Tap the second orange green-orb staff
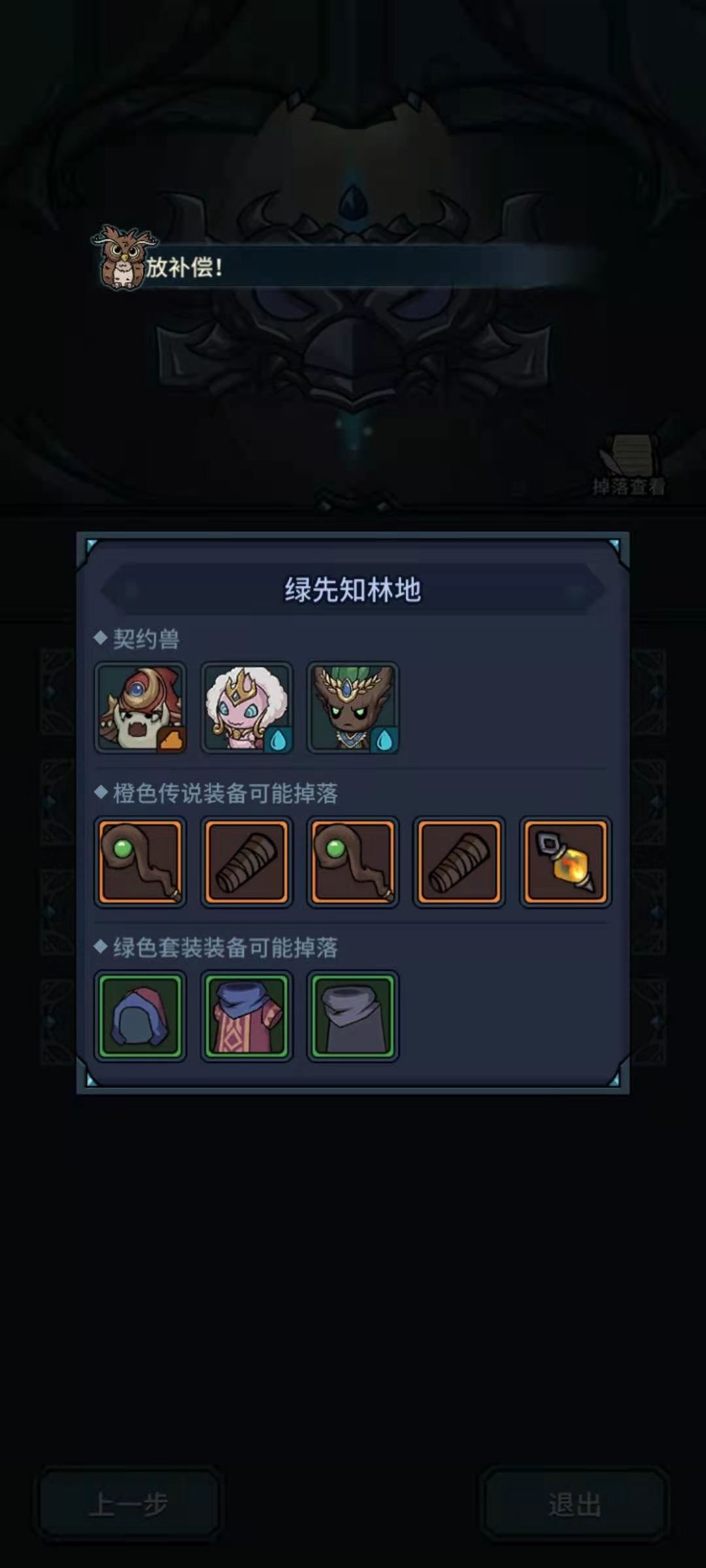 pos(353,862)
